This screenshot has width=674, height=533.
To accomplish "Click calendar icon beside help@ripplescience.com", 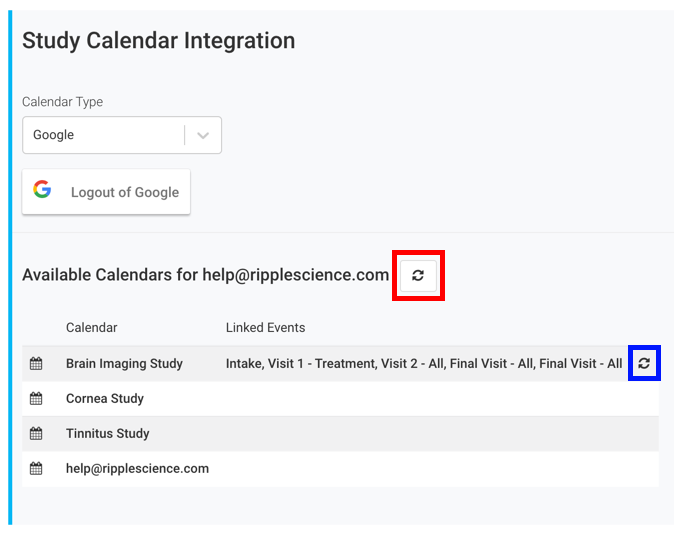I will (x=36, y=468).
